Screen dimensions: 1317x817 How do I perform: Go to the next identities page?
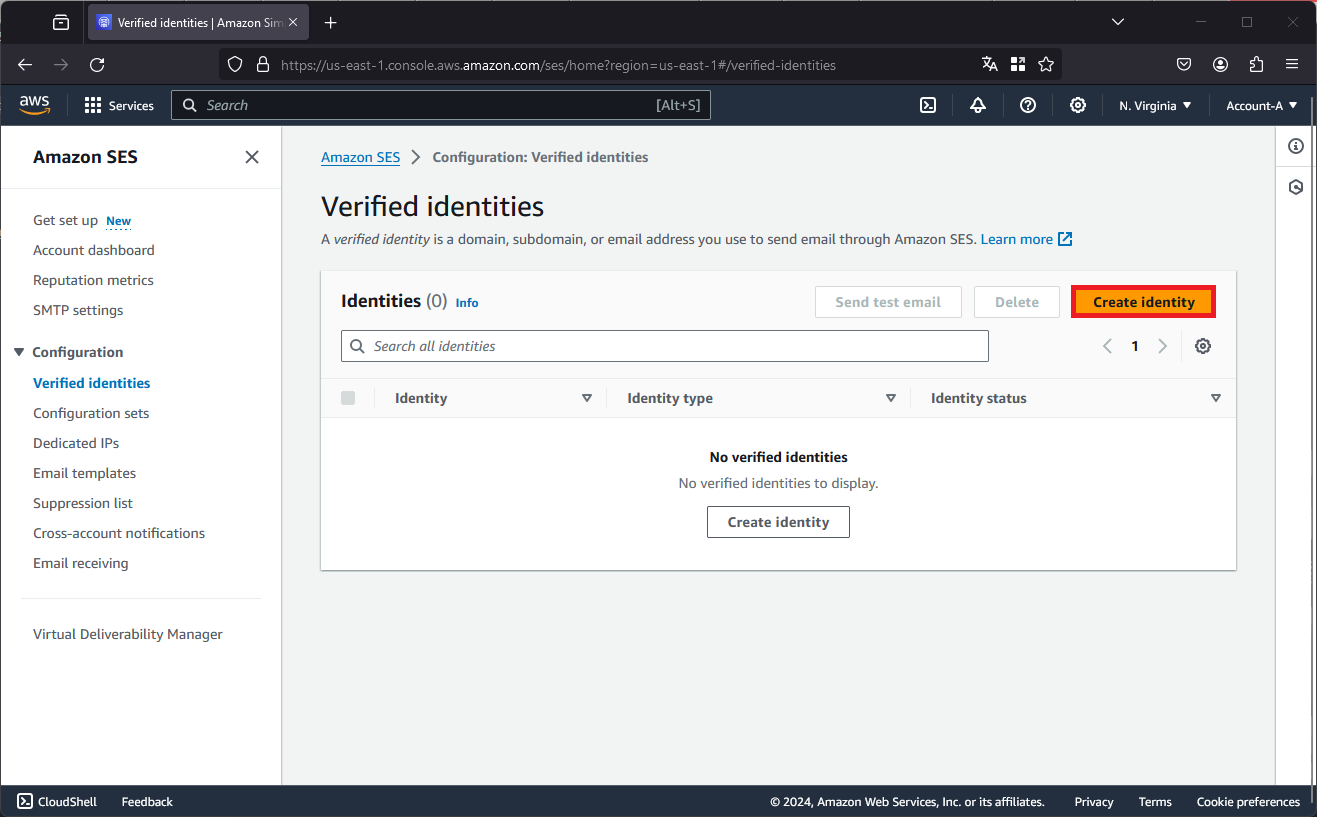tap(1162, 346)
